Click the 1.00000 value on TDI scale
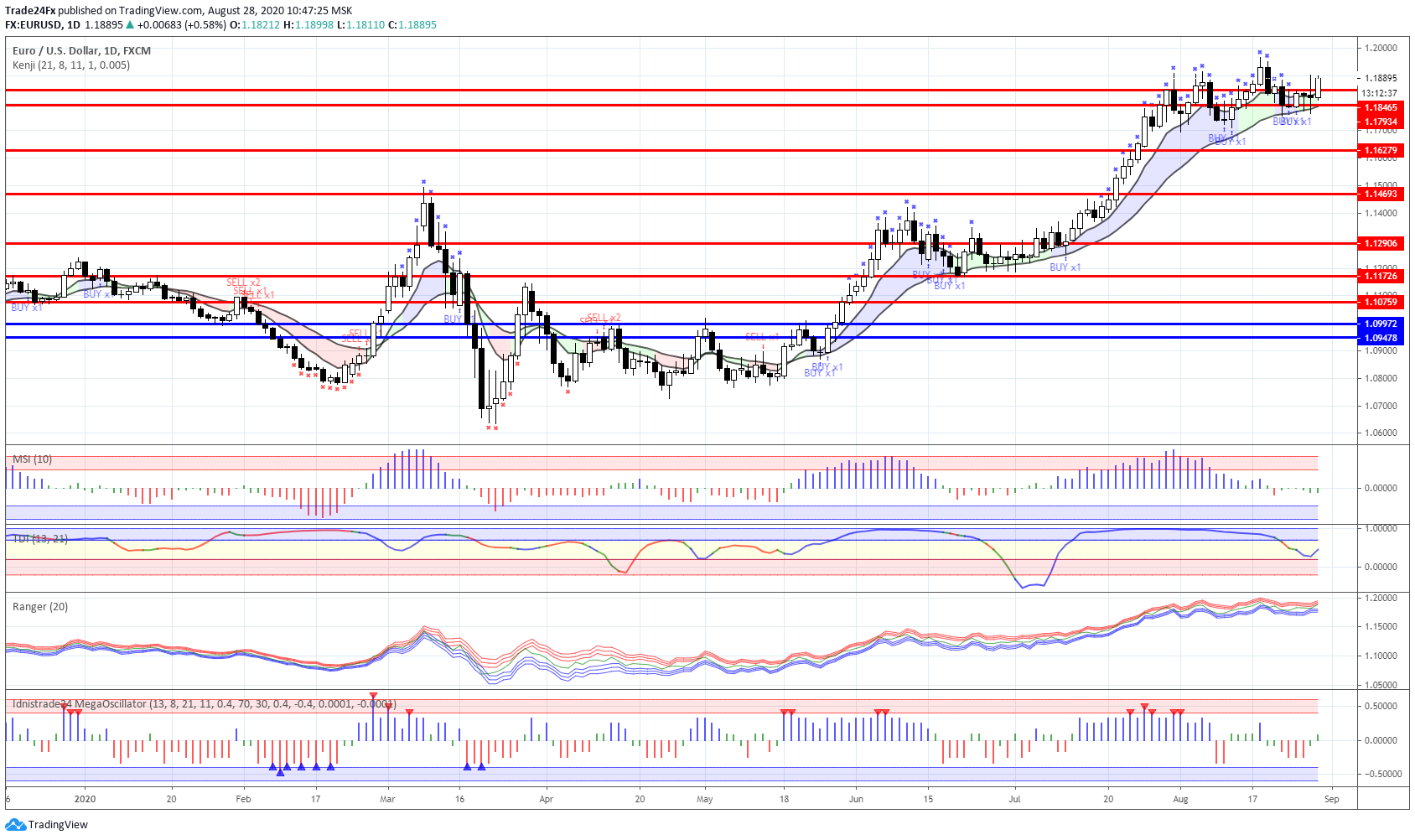Image resolution: width=1415 pixels, height=840 pixels. point(1381,528)
